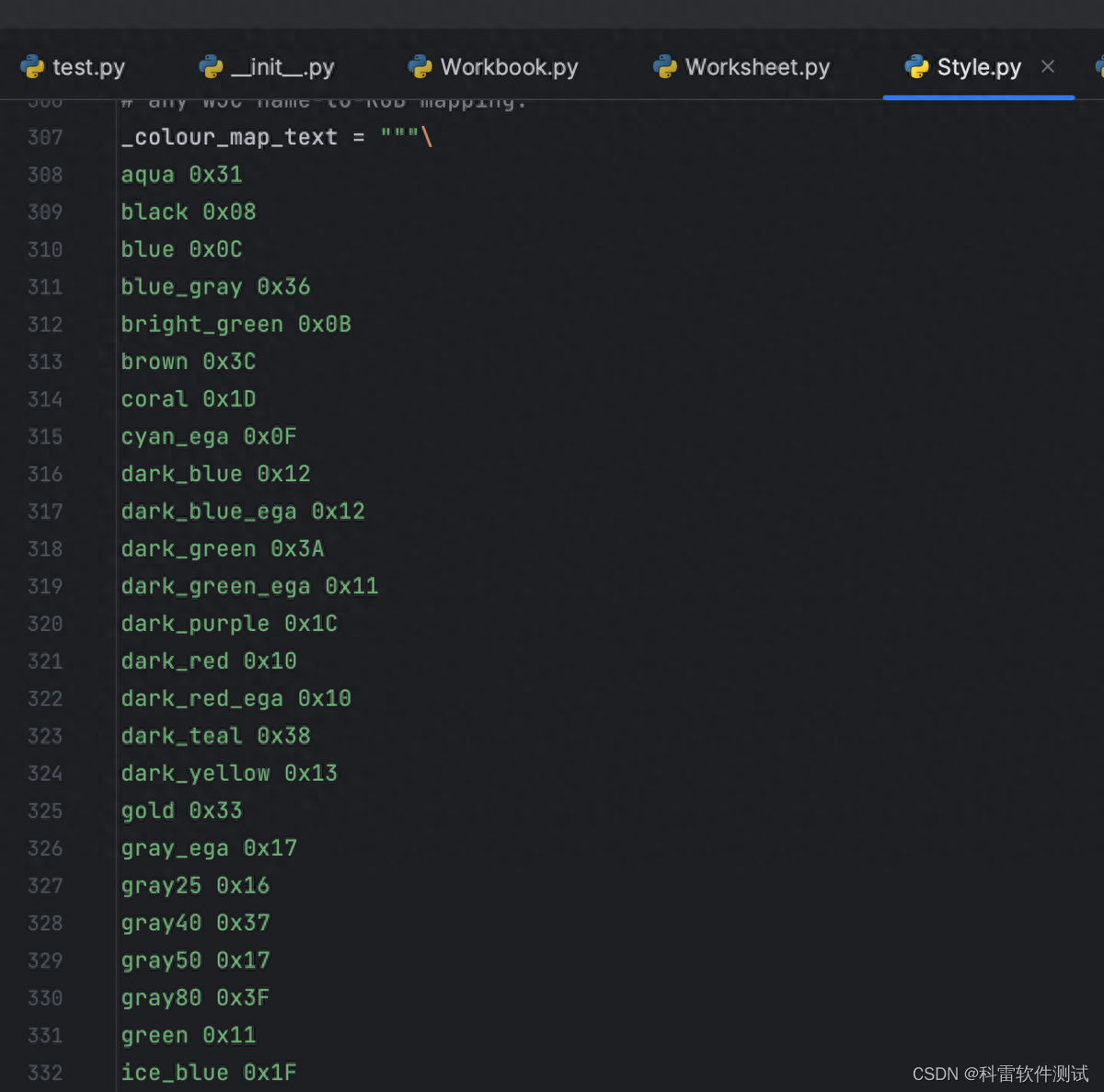
Task: Click the line 'dark_green 0x3A'
Action: pyautogui.click(x=223, y=548)
